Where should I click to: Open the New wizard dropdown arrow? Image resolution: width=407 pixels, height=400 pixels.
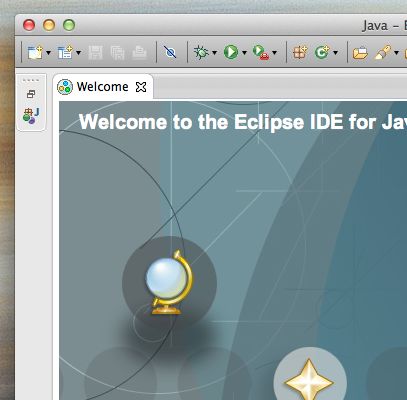pyautogui.click(x=48, y=53)
